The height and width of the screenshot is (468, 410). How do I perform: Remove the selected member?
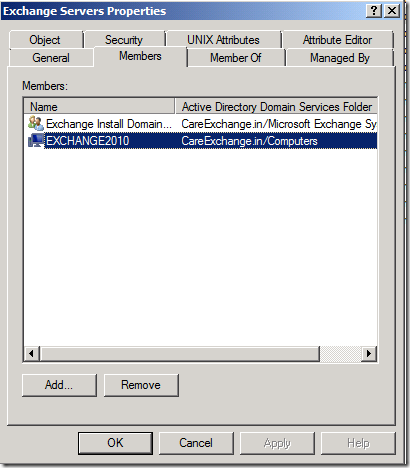point(141,385)
